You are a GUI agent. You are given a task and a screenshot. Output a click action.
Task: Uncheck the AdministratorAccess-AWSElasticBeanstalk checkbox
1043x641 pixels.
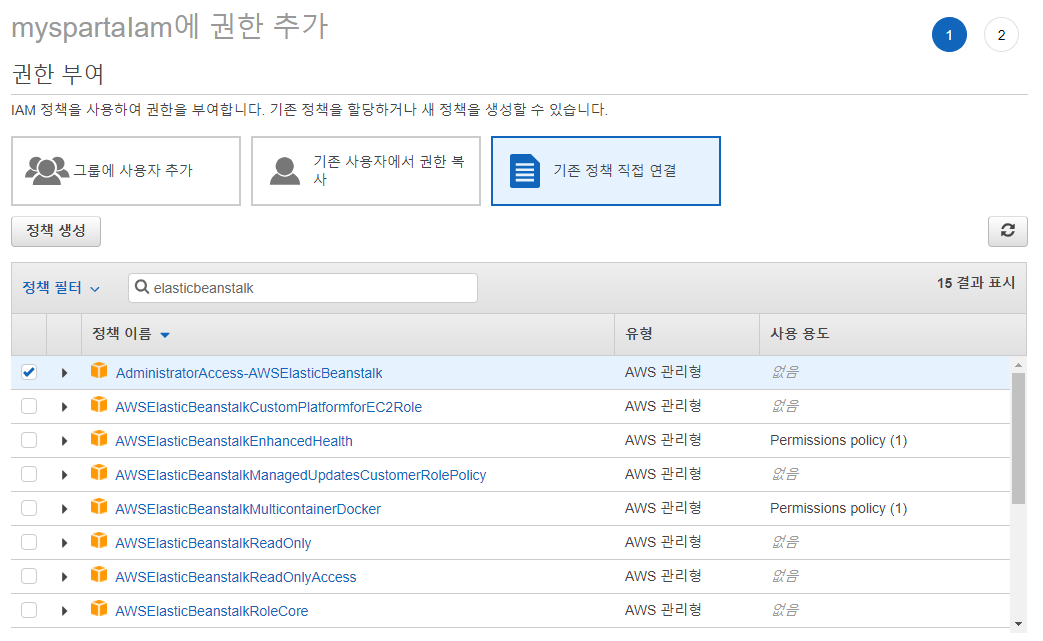[x=29, y=372]
